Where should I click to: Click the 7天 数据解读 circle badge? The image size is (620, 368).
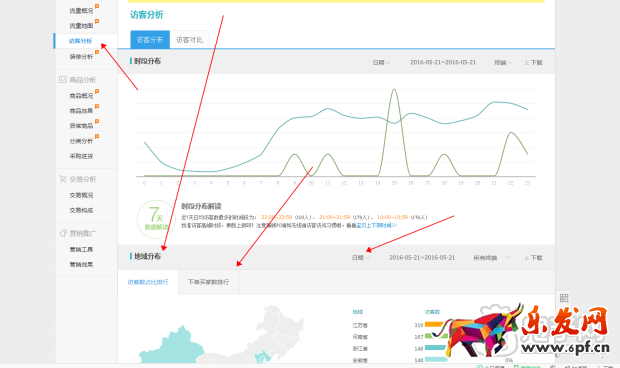click(x=156, y=219)
